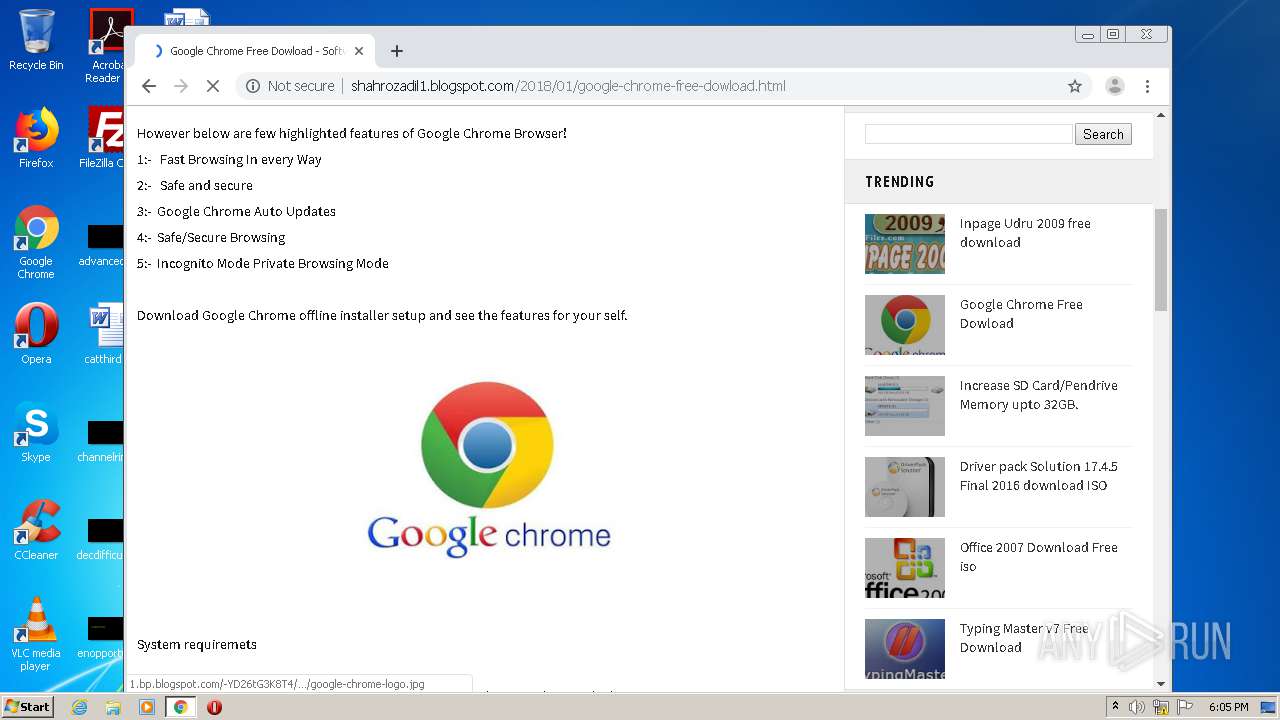Open Typing Master v7 Free Download link
This screenshot has width=1280, height=720.
point(1024,638)
